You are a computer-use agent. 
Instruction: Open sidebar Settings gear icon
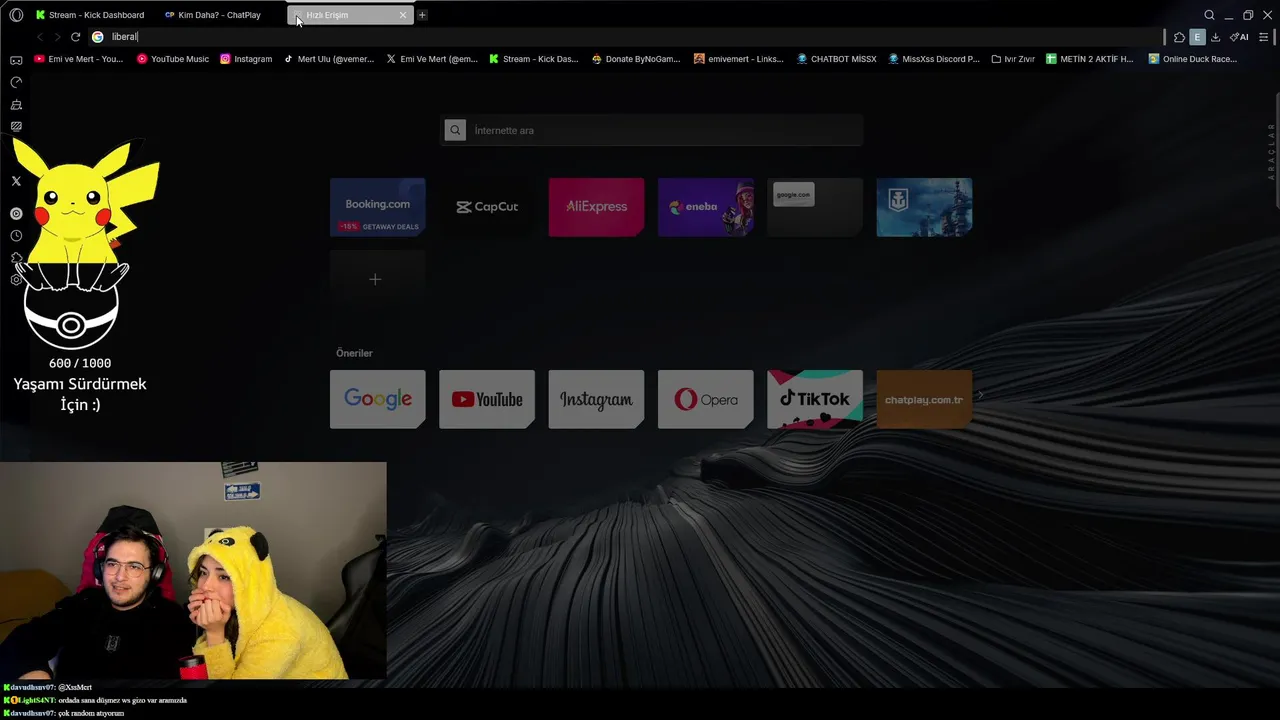pos(16,279)
